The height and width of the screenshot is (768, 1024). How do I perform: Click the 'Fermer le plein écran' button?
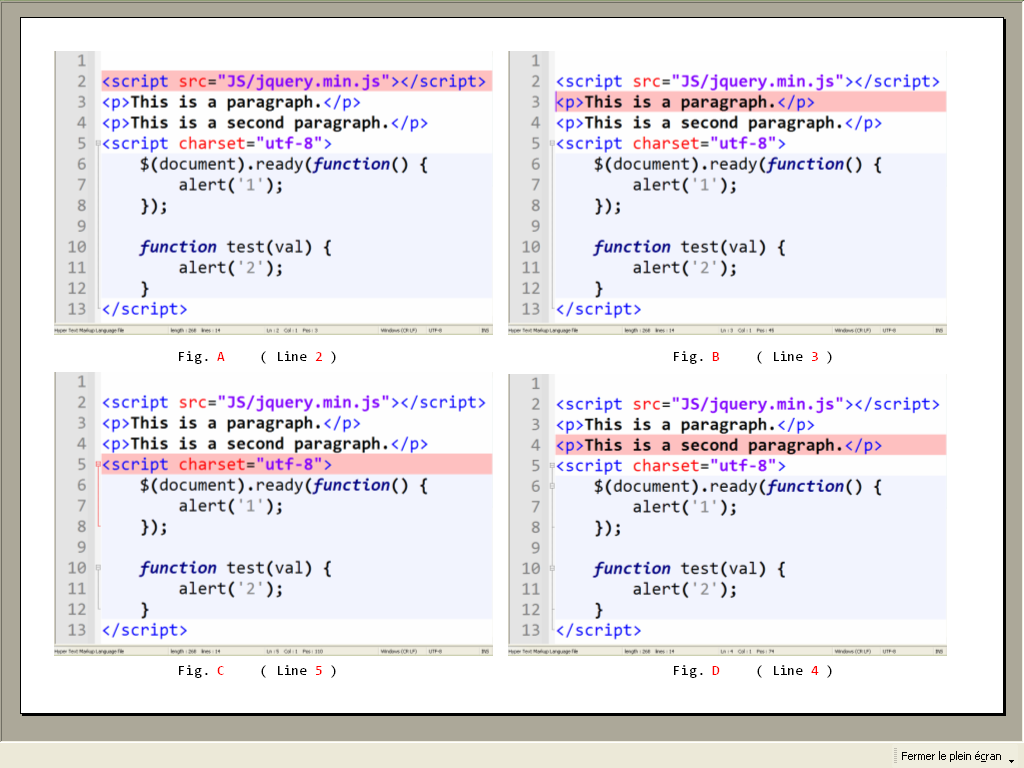point(951,756)
